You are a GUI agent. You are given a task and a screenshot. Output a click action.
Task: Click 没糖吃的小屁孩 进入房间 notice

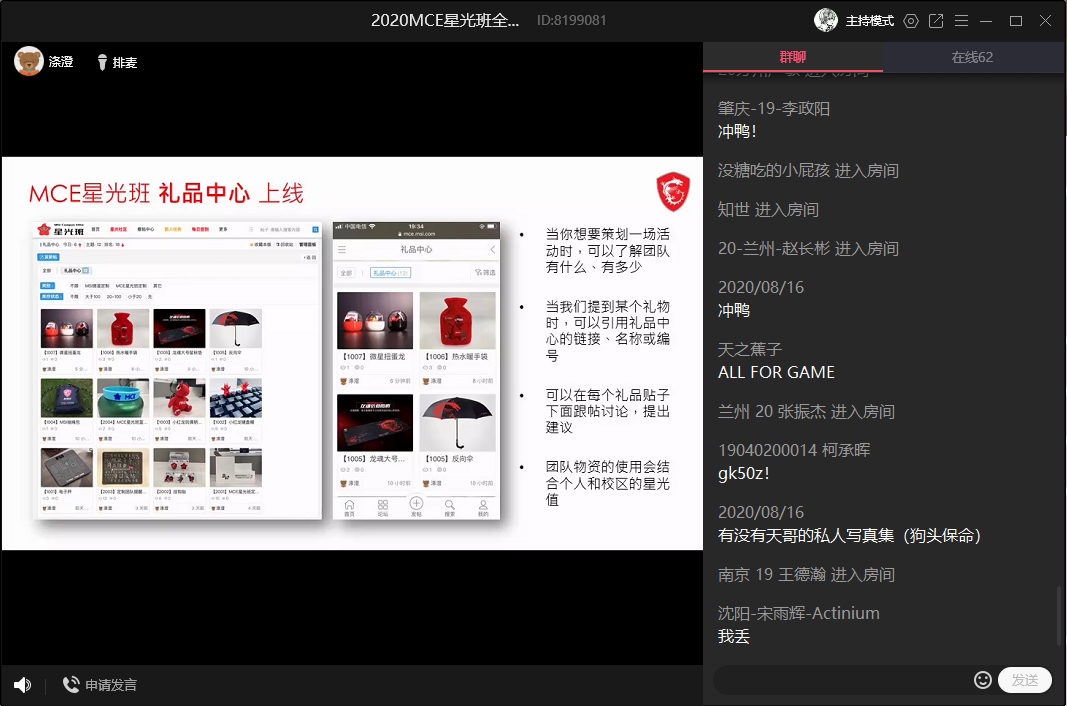(x=808, y=170)
